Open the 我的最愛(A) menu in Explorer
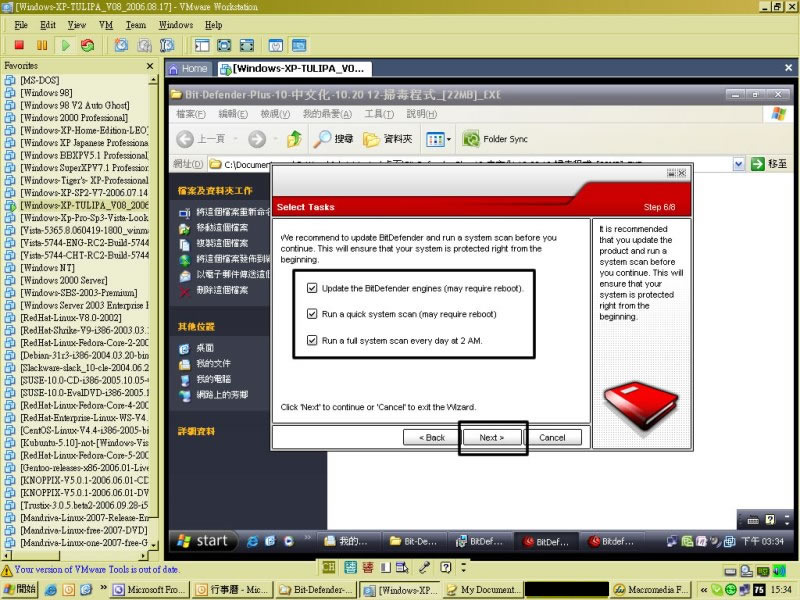The width and height of the screenshot is (800, 600). (x=327, y=114)
